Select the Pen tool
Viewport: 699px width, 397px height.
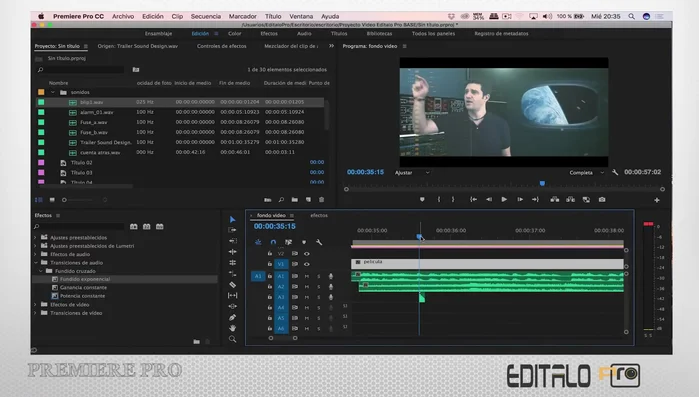(232, 317)
